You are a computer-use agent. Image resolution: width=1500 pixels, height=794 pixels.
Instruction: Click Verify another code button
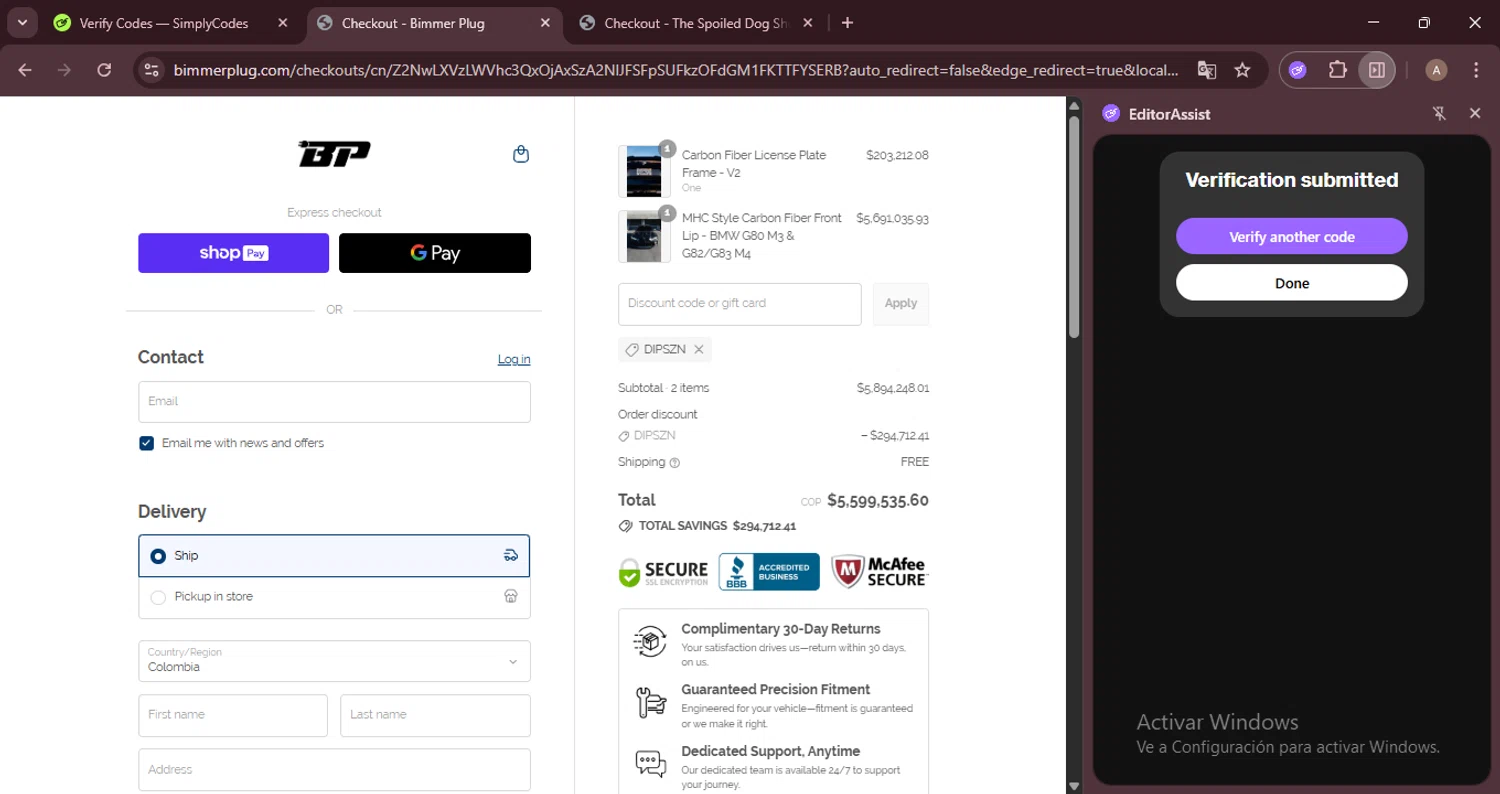[1291, 237]
